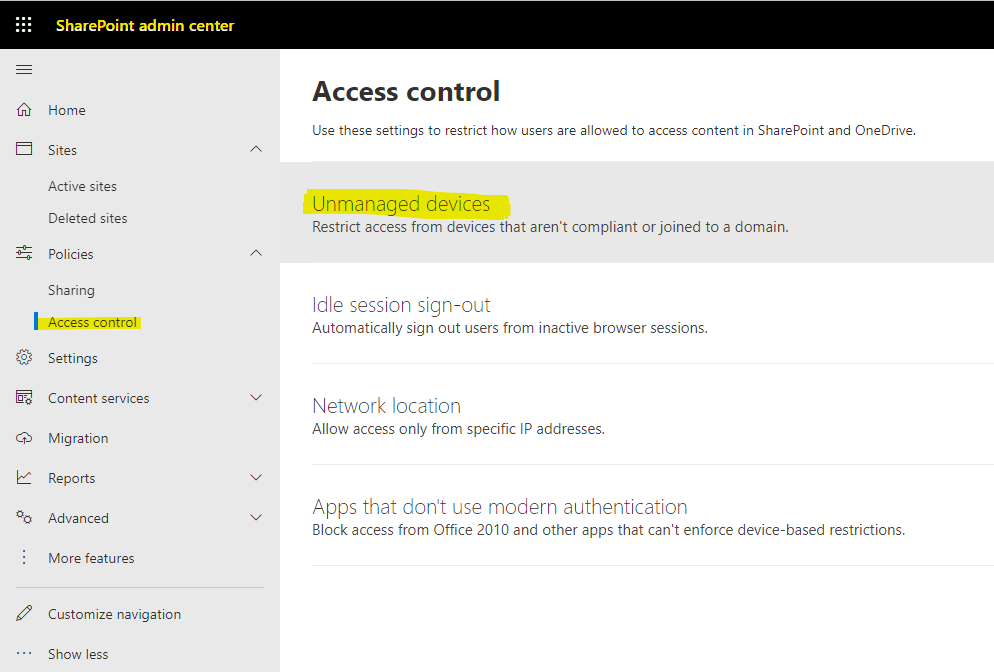The width and height of the screenshot is (994, 672).
Task: Click the Content services icon
Action: pyautogui.click(x=24, y=397)
